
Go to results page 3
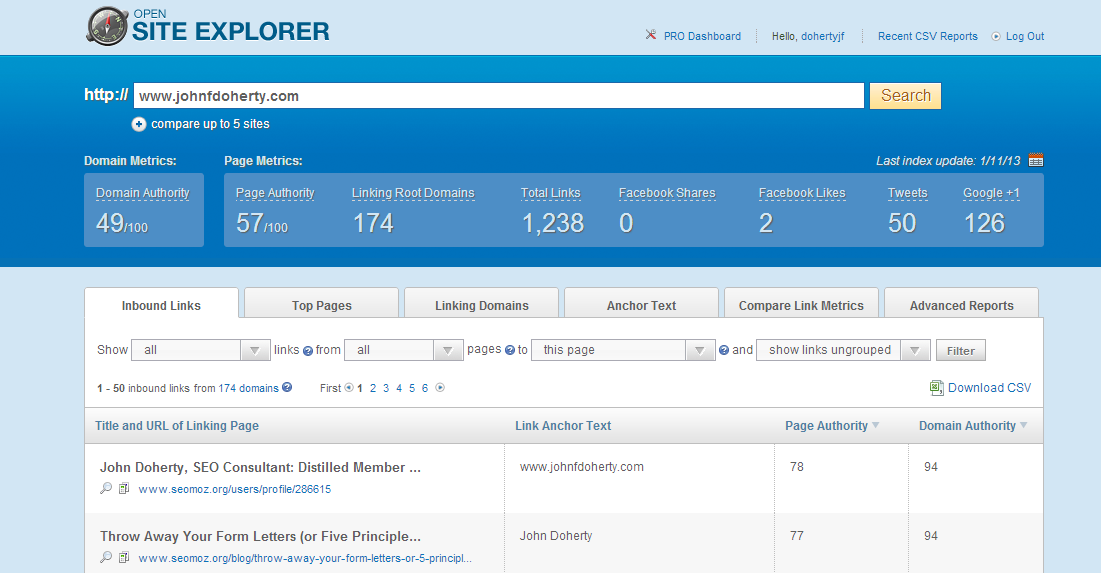[x=385, y=388]
